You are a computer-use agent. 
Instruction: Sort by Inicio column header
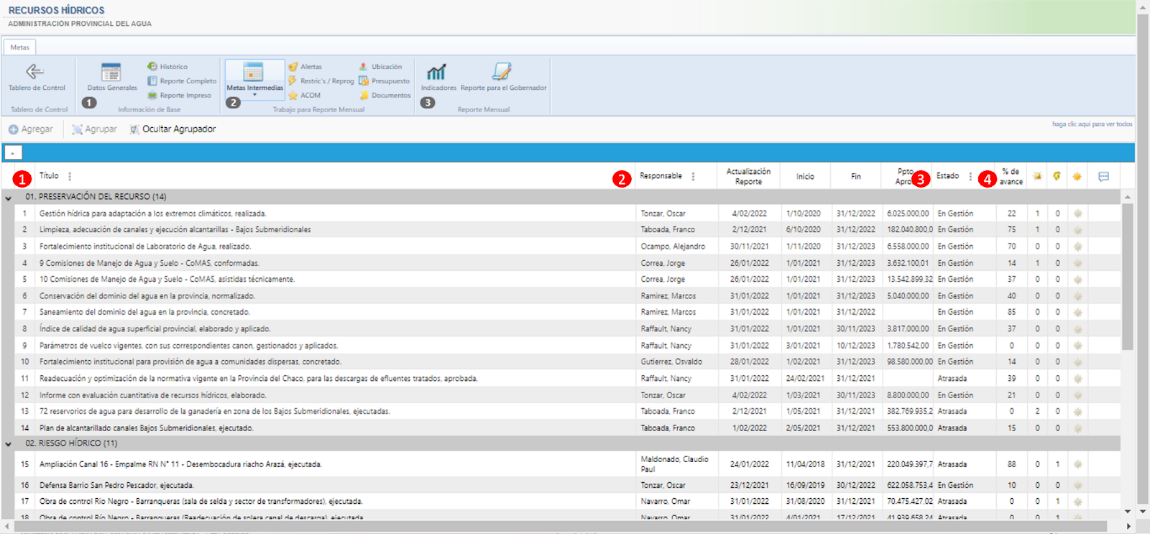coord(805,177)
